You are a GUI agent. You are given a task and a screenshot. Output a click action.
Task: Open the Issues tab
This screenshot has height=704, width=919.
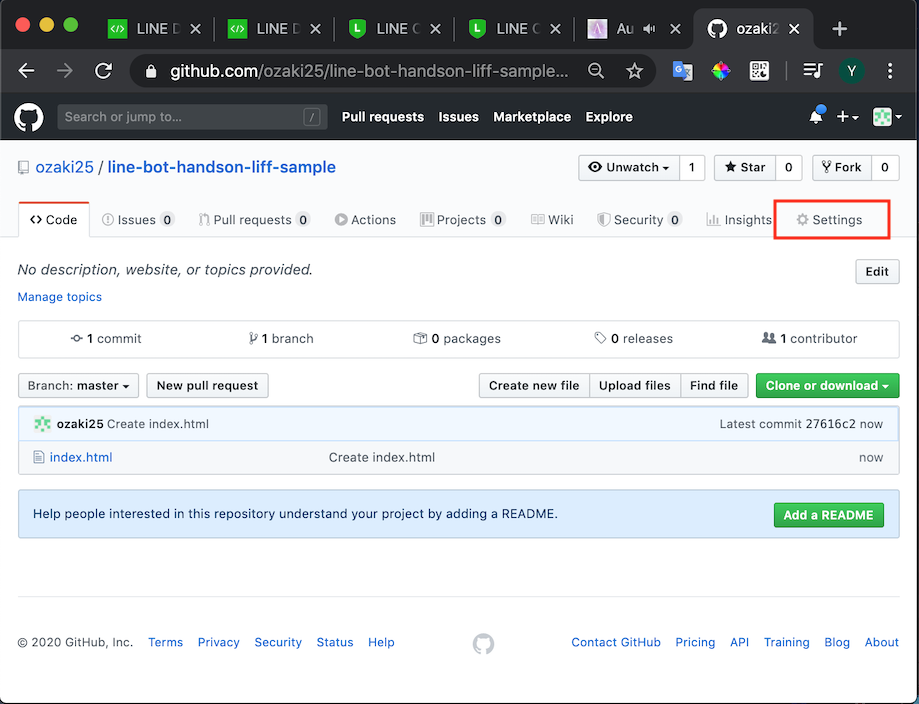click(138, 220)
